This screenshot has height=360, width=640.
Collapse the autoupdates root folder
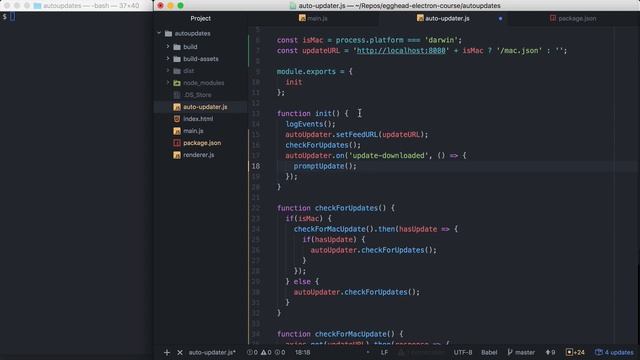(x=159, y=33)
